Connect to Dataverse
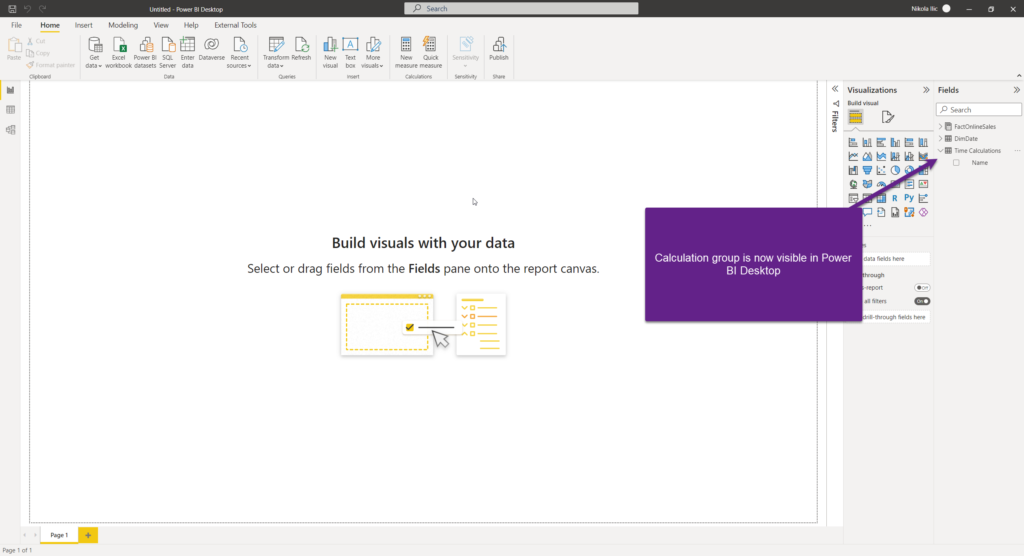 (x=212, y=49)
